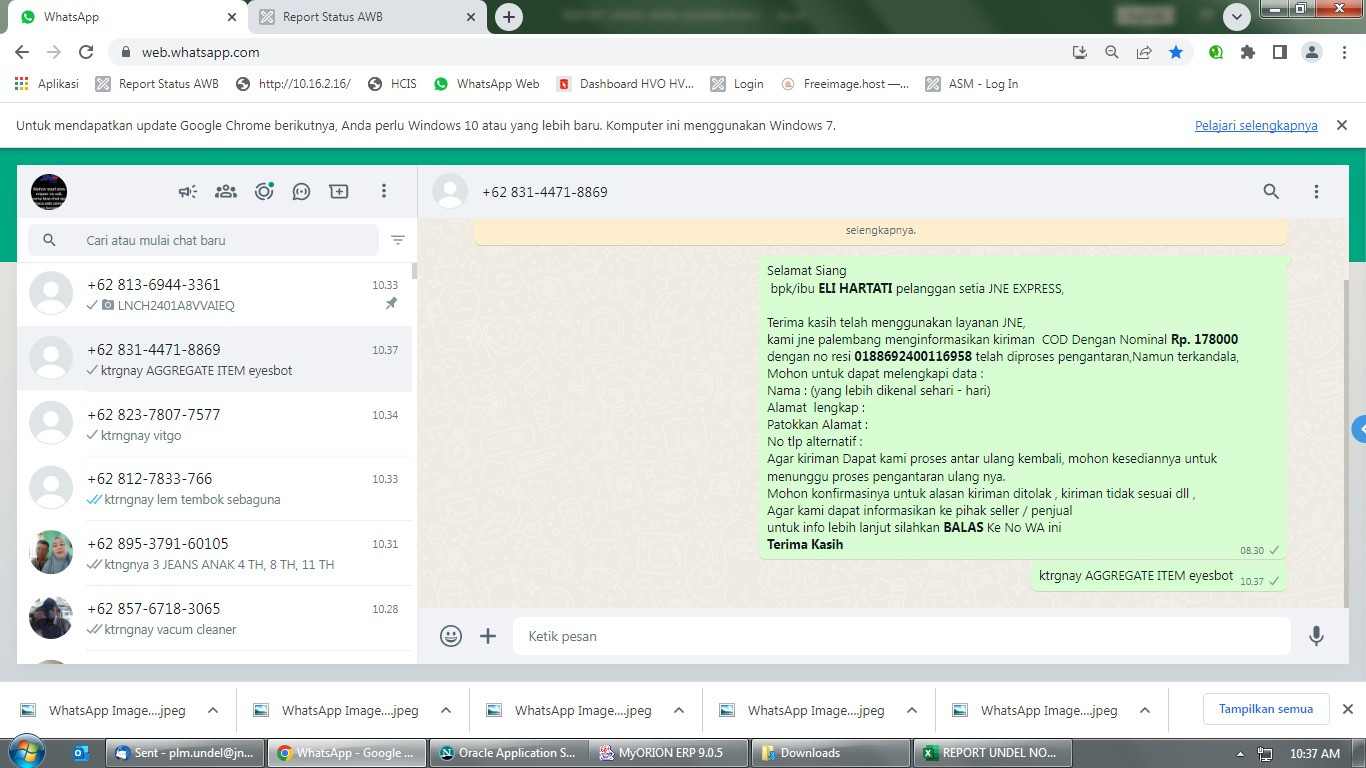Switch to Oracle Application taskbar window
The image size is (1366, 768).
(x=508, y=753)
